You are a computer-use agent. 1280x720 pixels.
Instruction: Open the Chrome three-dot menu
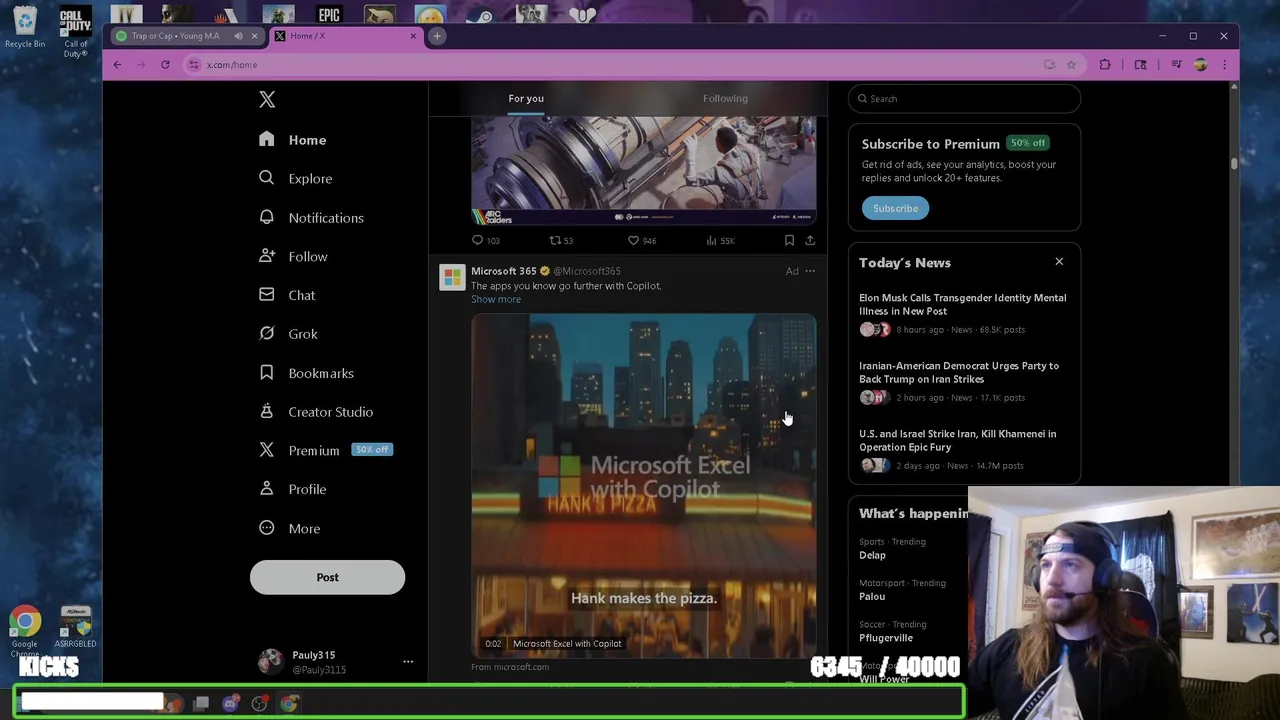click(1224, 65)
